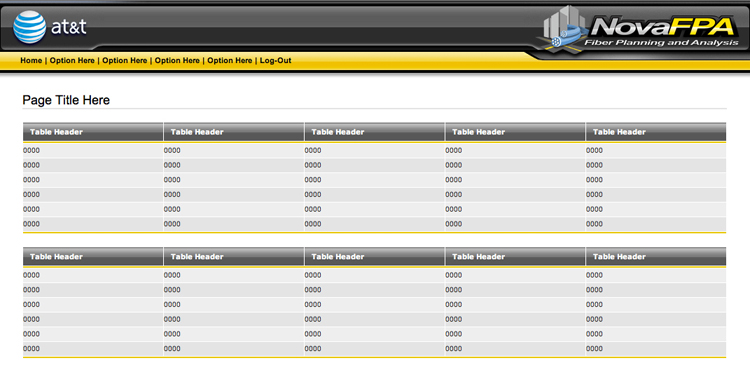Go to the fourth Option Here link
Screen dimensions: 750x377
click(230, 60)
